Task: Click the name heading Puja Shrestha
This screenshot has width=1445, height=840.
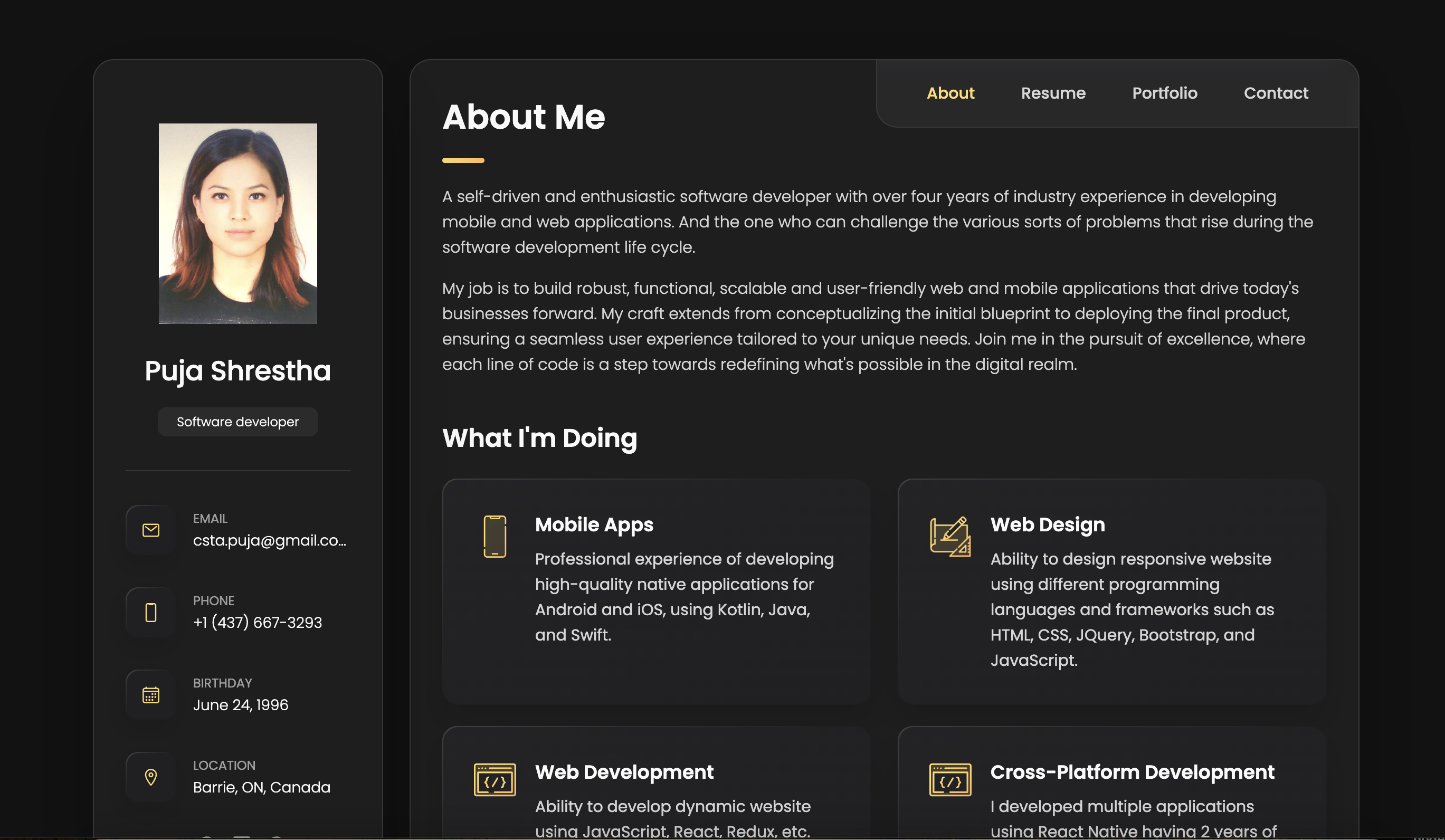Action: (237, 371)
